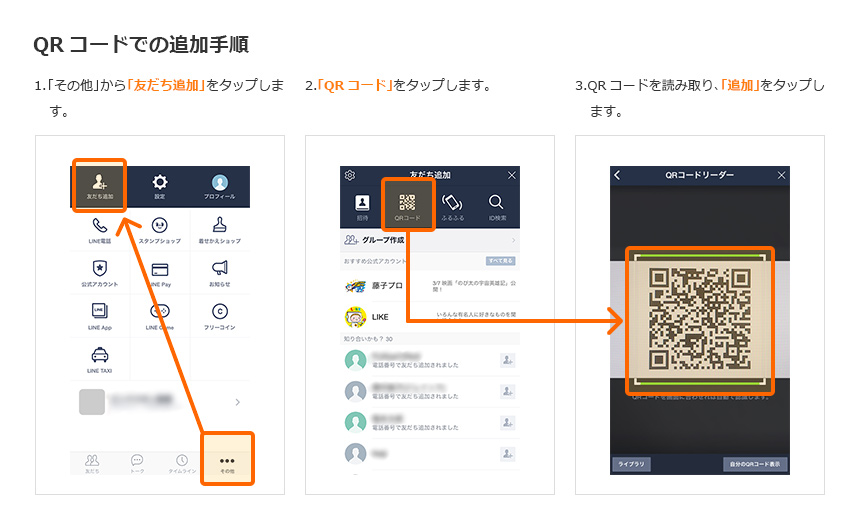Select the LIKE account avatar
The image size is (860, 530).
(355, 317)
